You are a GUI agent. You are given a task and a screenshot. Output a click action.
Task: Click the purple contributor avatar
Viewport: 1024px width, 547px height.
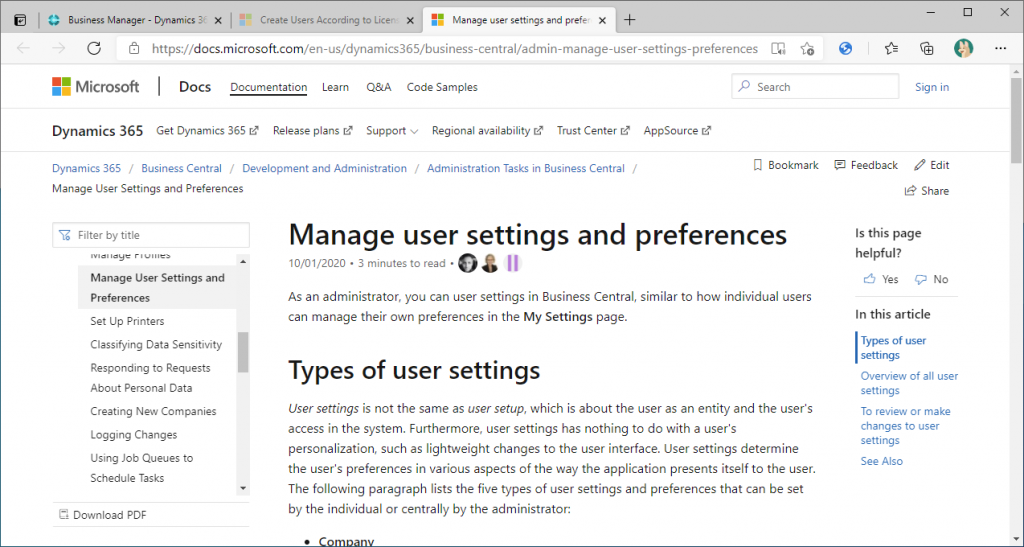pyautogui.click(x=513, y=263)
